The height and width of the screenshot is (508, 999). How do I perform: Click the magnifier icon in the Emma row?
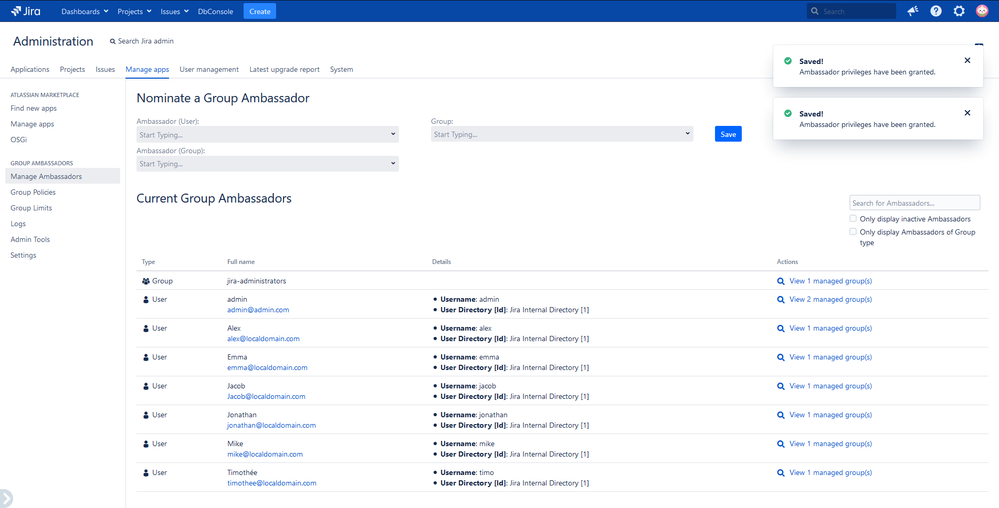tap(780, 358)
